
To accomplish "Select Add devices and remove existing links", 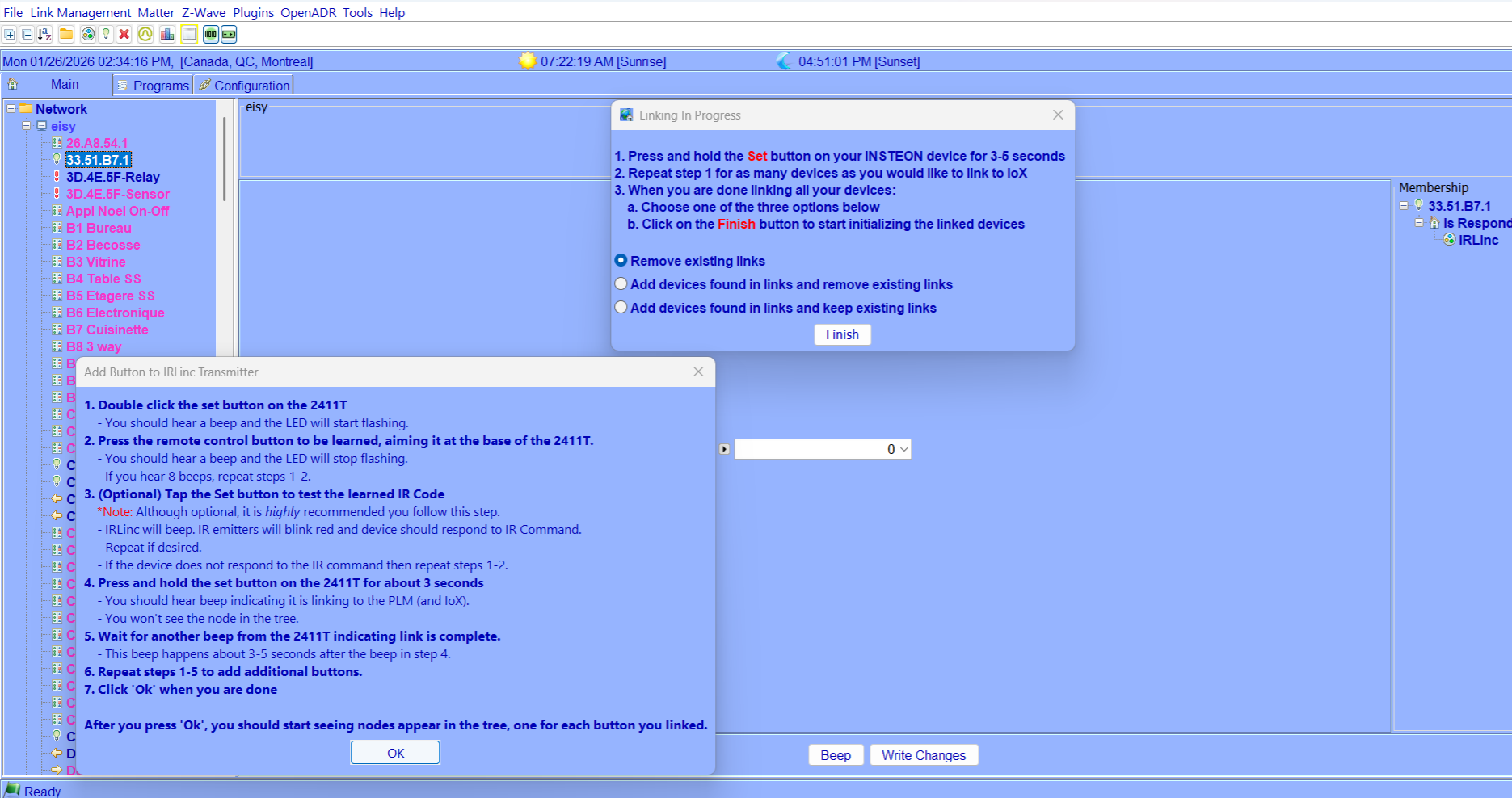I will (x=621, y=284).
